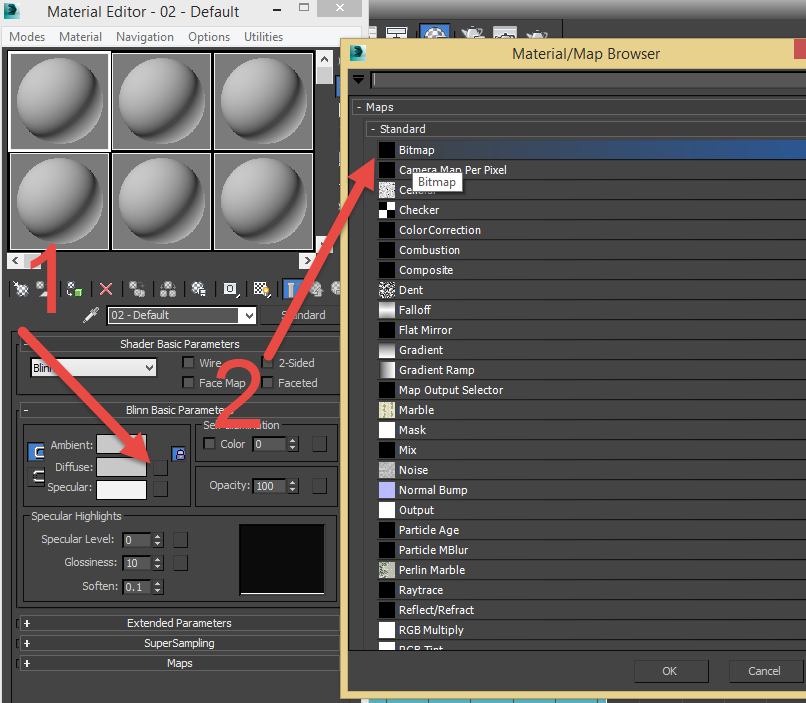806x703 pixels.
Task: Enable the Face Map checkbox
Action: click(x=189, y=383)
